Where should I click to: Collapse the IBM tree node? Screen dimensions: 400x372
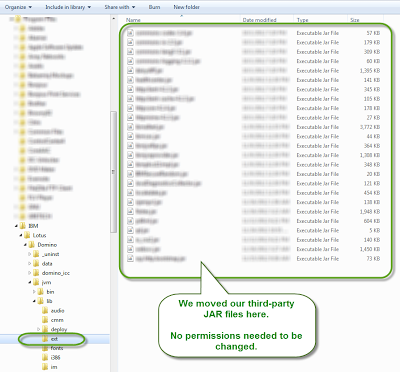pyautogui.click(x=16, y=226)
